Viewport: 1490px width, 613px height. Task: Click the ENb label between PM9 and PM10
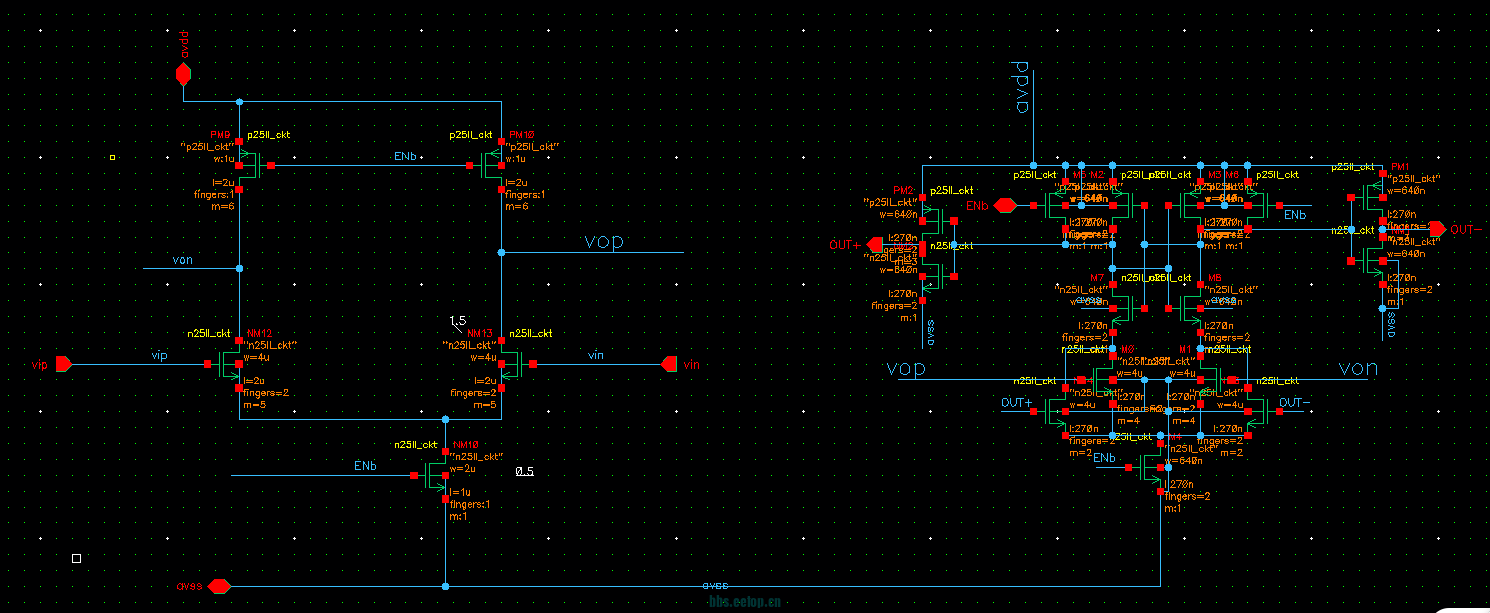[405, 158]
